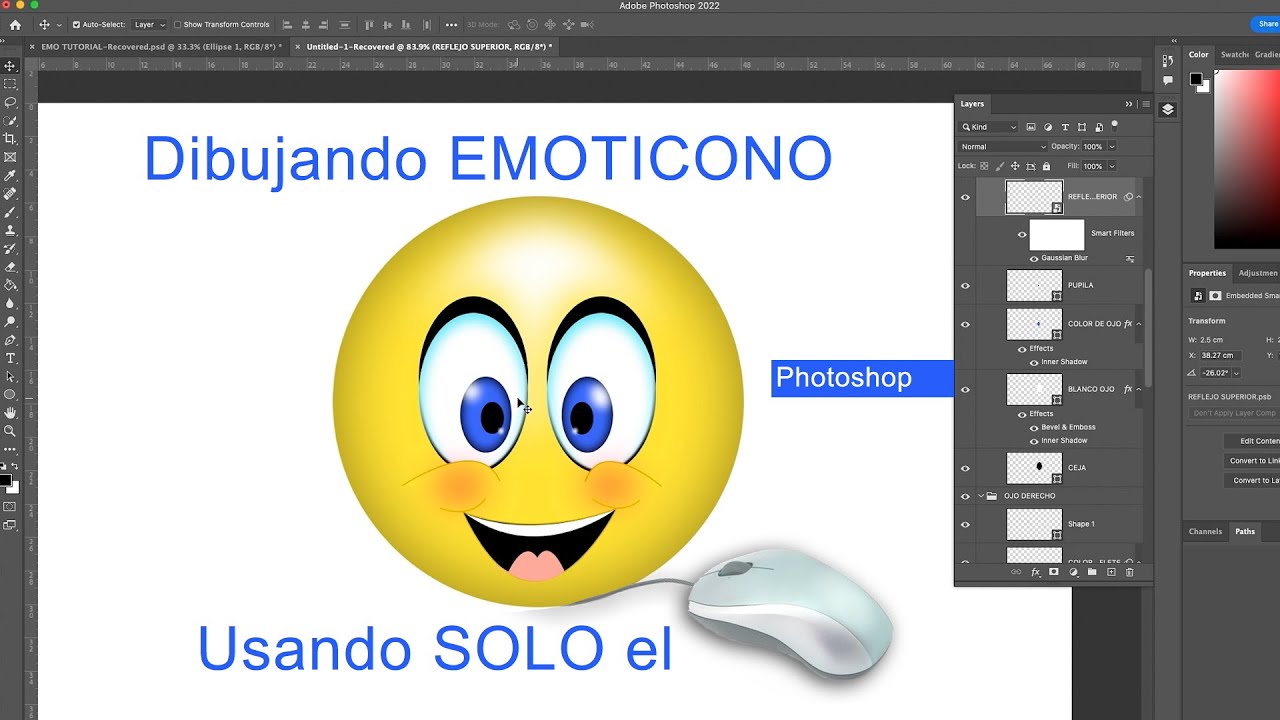Select the Move tool in the left toolbar

10,66
